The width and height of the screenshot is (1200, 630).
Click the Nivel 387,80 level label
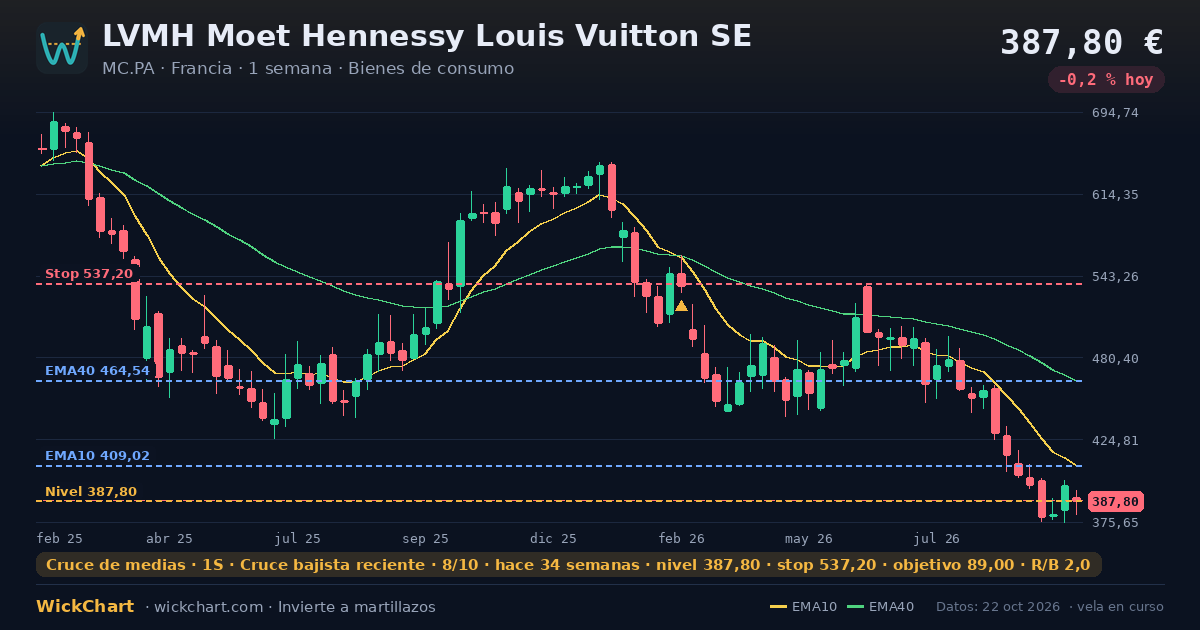(91, 492)
